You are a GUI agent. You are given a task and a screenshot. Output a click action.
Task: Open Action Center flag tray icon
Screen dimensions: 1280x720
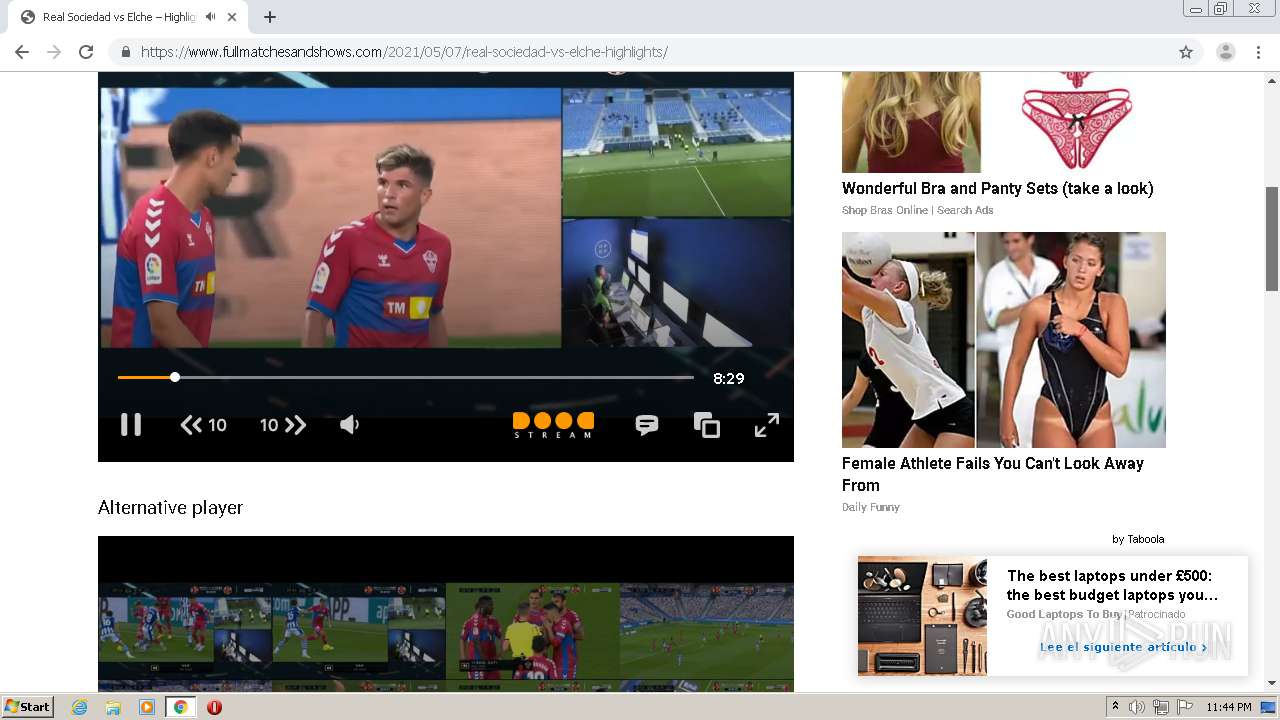[x=1185, y=707]
